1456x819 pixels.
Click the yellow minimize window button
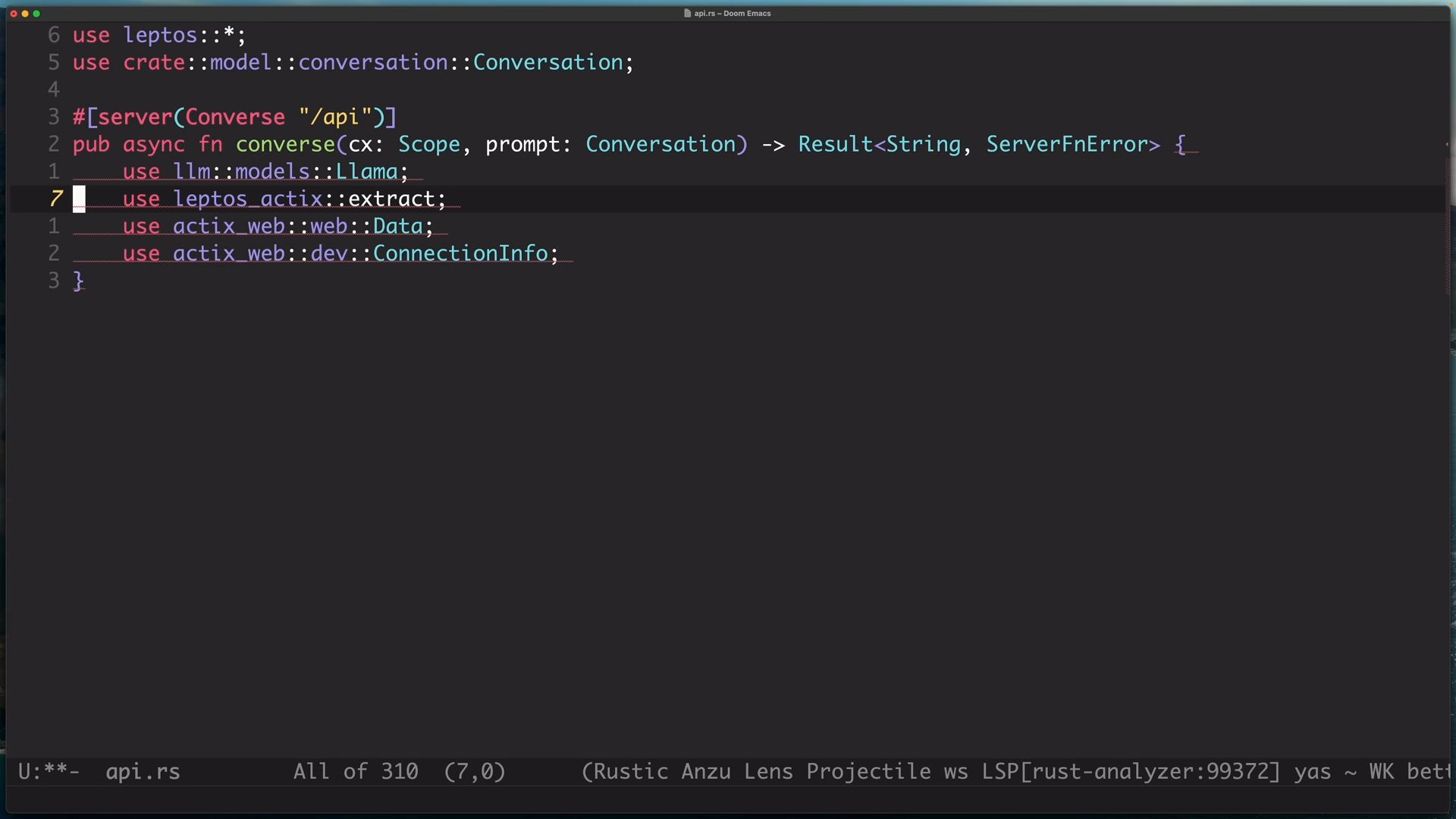(25, 14)
